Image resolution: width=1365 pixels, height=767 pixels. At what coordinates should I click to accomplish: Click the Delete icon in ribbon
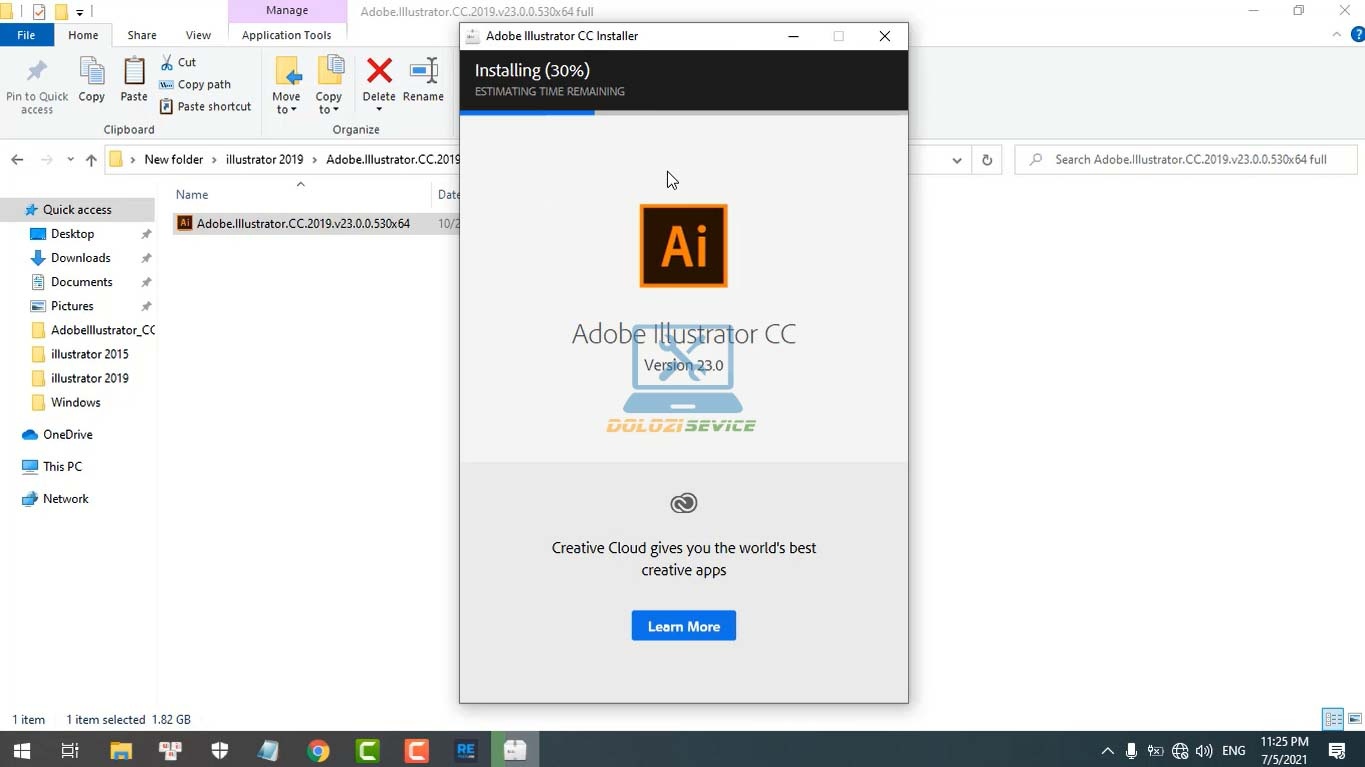[379, 80]
